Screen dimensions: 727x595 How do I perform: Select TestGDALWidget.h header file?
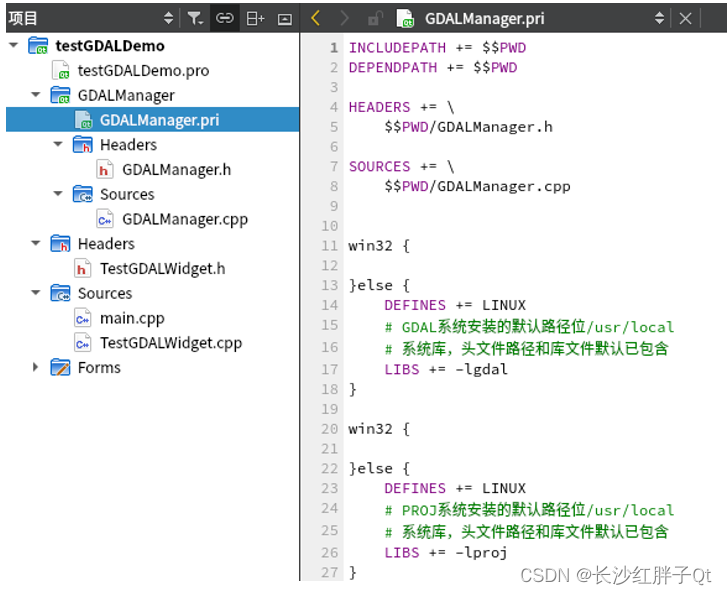163,269
